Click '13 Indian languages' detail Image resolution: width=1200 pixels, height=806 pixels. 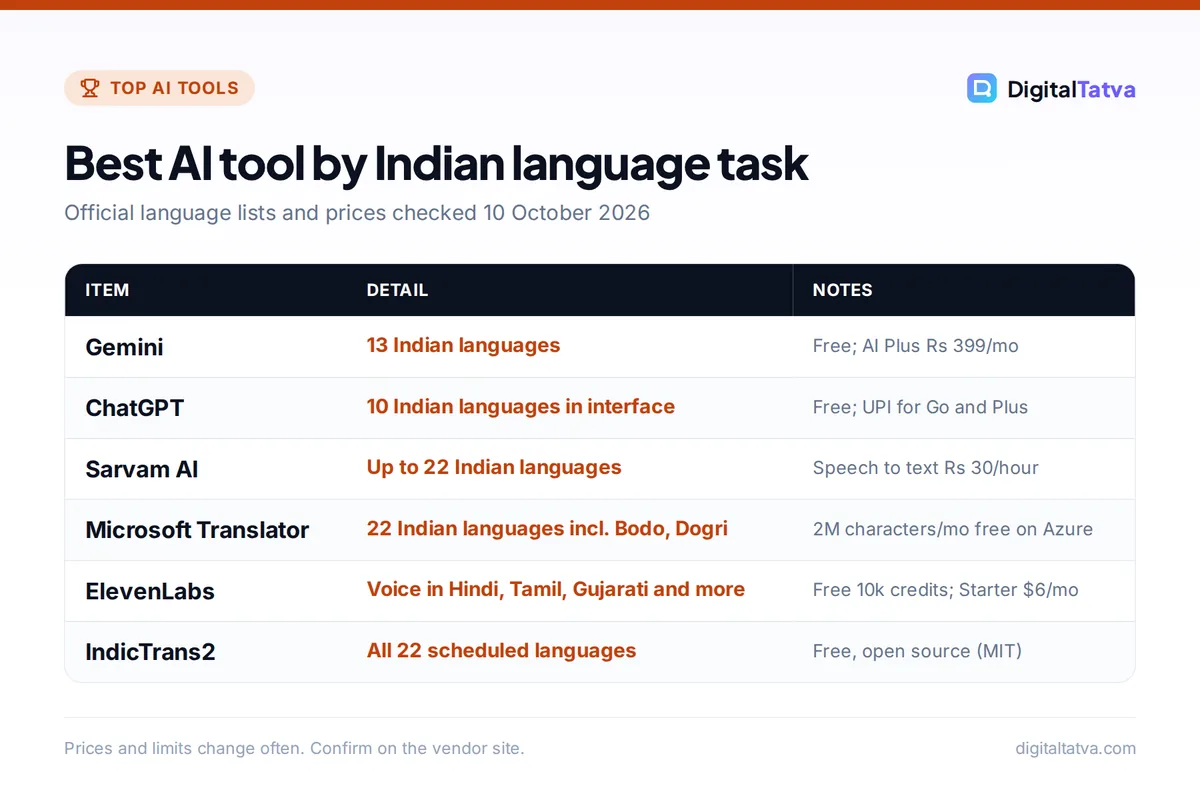pyautogui.click(x=463, y=346)
